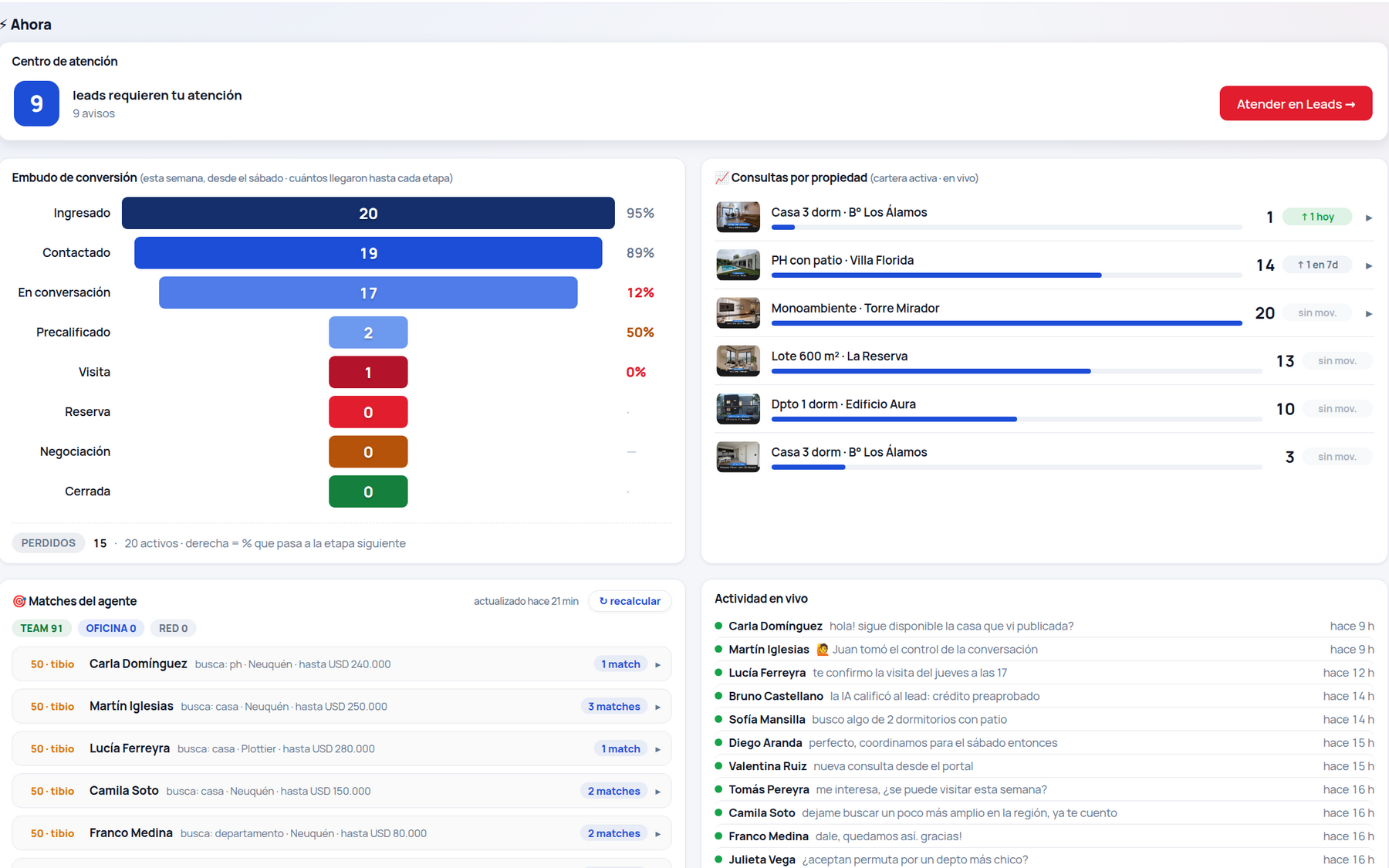Expand the Martín Iglesias match row arrow

(x=658, y=707)
